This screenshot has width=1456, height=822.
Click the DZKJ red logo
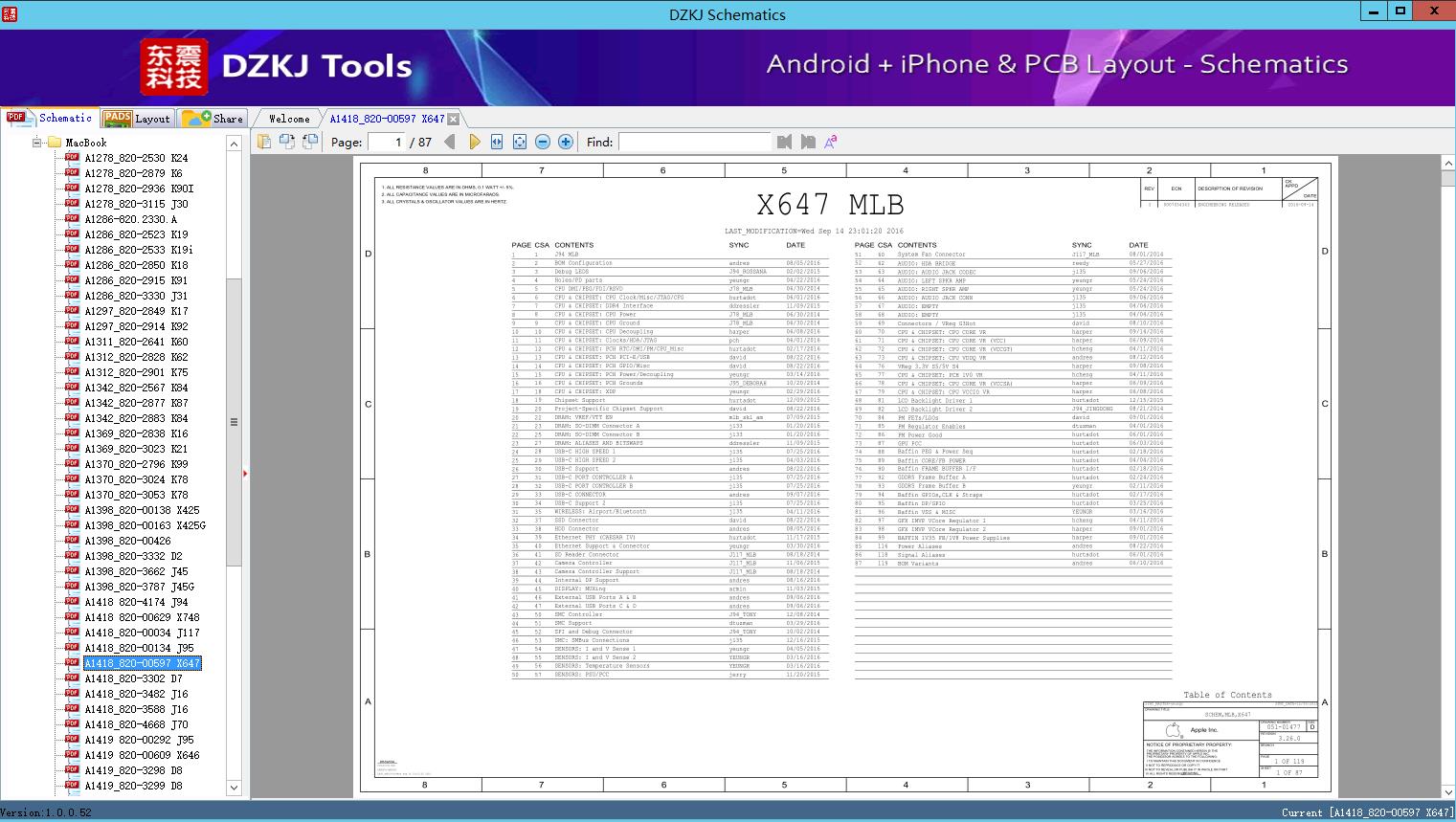pos(173,67)
